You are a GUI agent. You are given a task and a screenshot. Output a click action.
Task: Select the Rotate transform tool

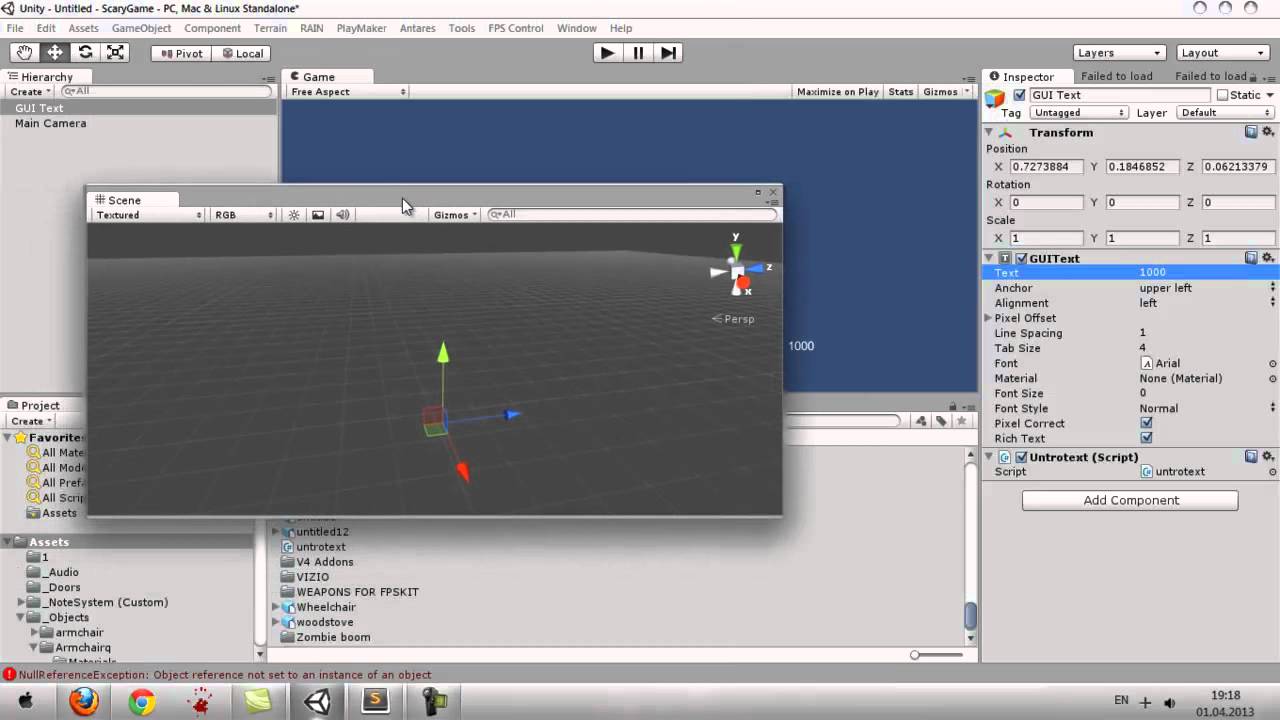85,53
